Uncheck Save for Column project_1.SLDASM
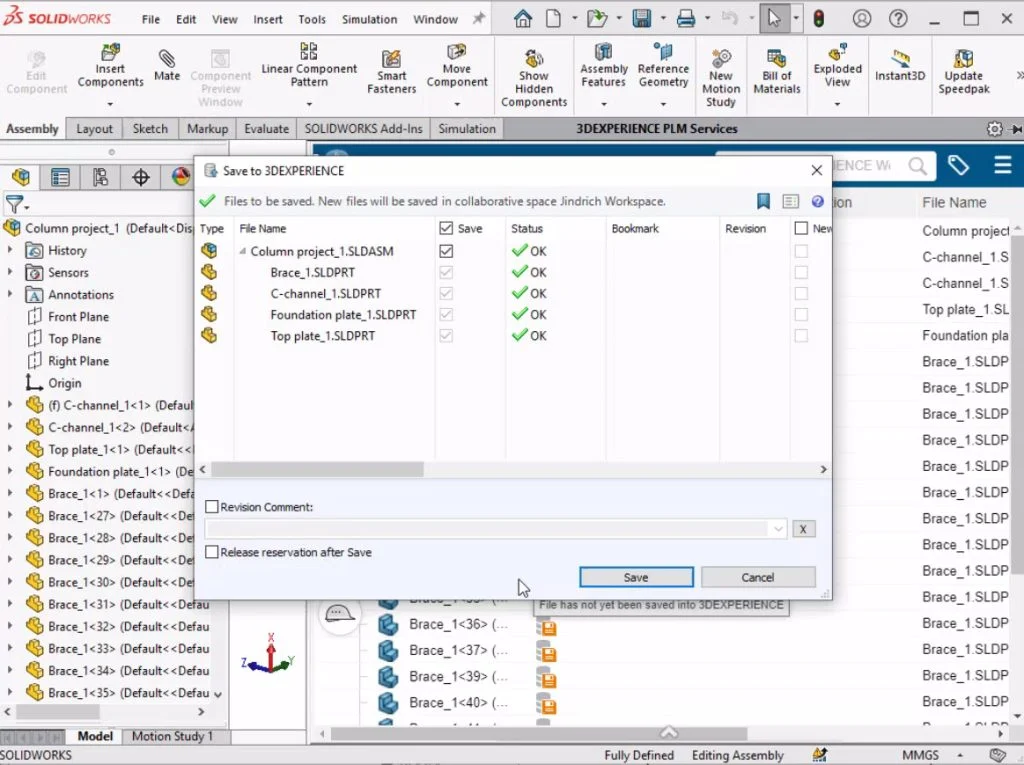The image size is (1024, 765). click(446, 251)
